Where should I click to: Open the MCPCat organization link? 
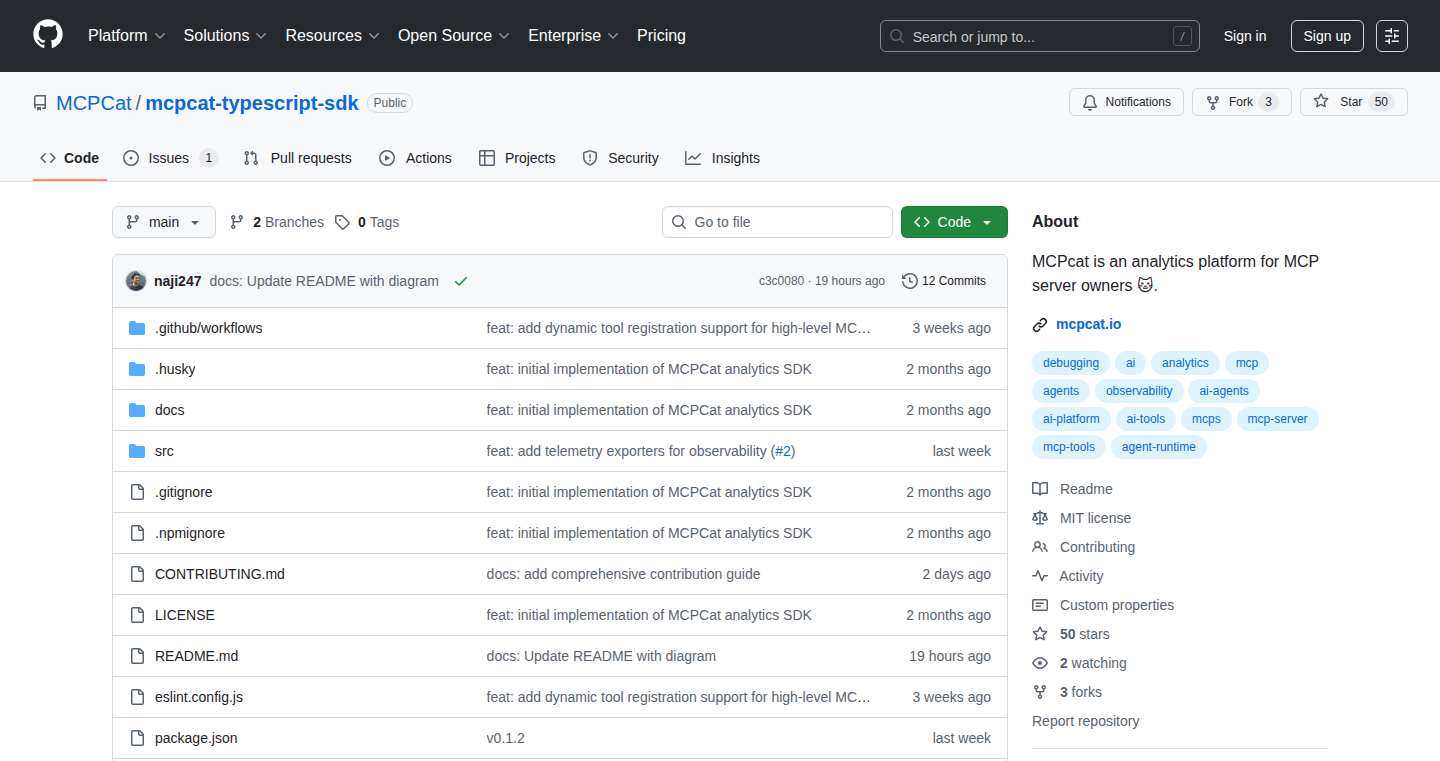pyautogui.click(x=94, y=102)
